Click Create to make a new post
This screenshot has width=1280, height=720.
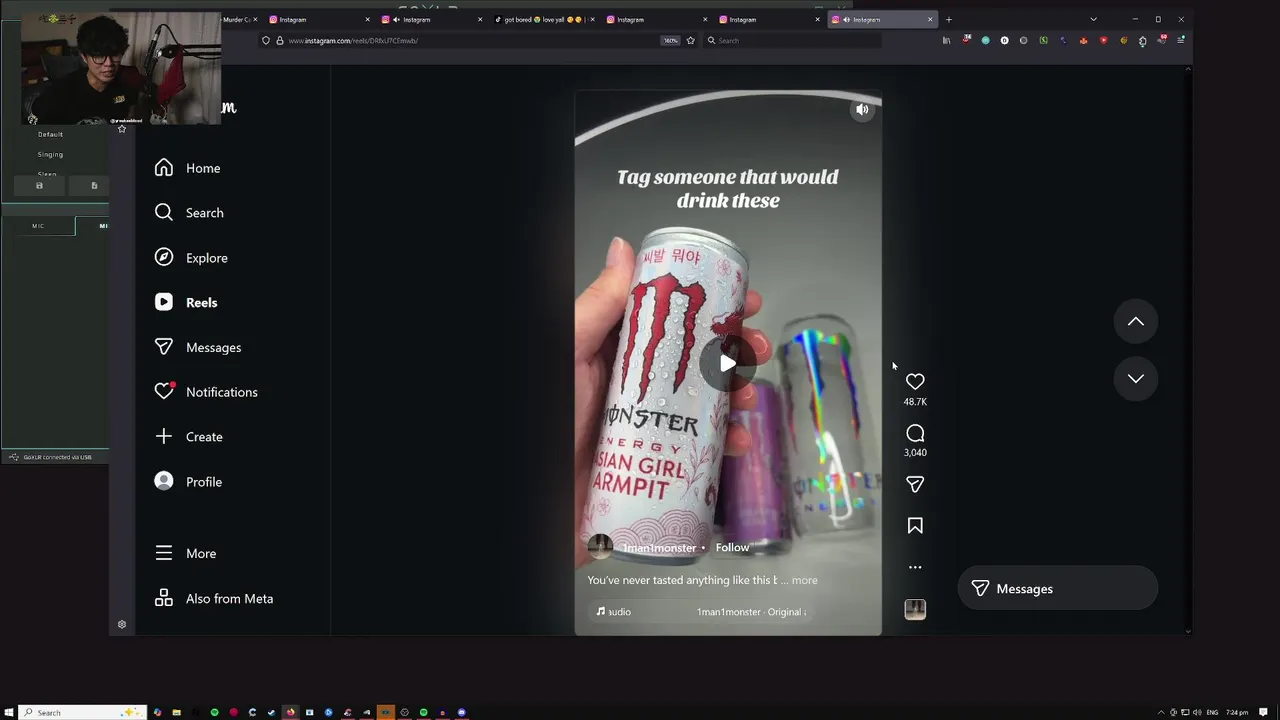[x=189, y=437]
